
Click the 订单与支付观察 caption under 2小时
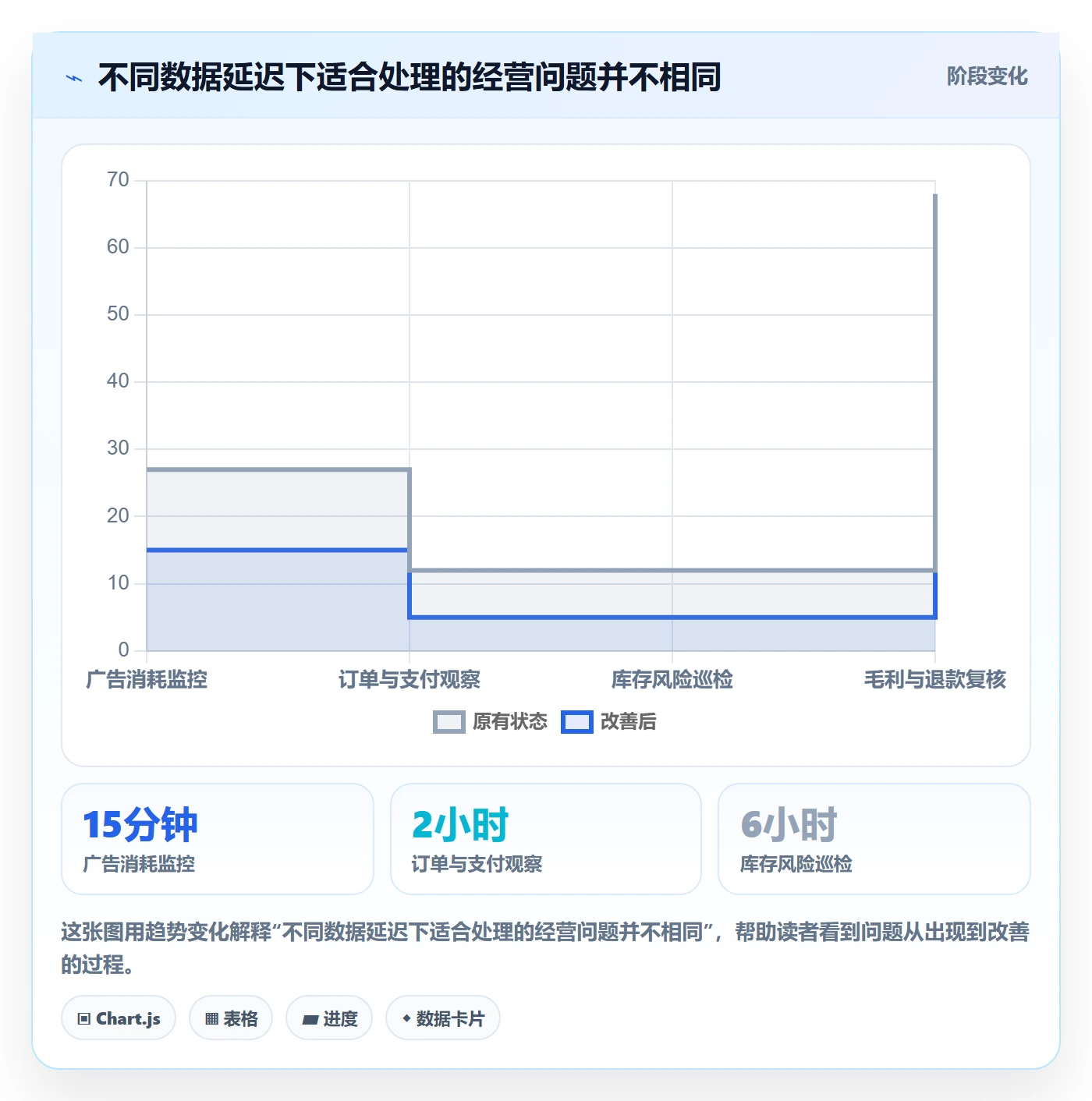coord(477,864)
